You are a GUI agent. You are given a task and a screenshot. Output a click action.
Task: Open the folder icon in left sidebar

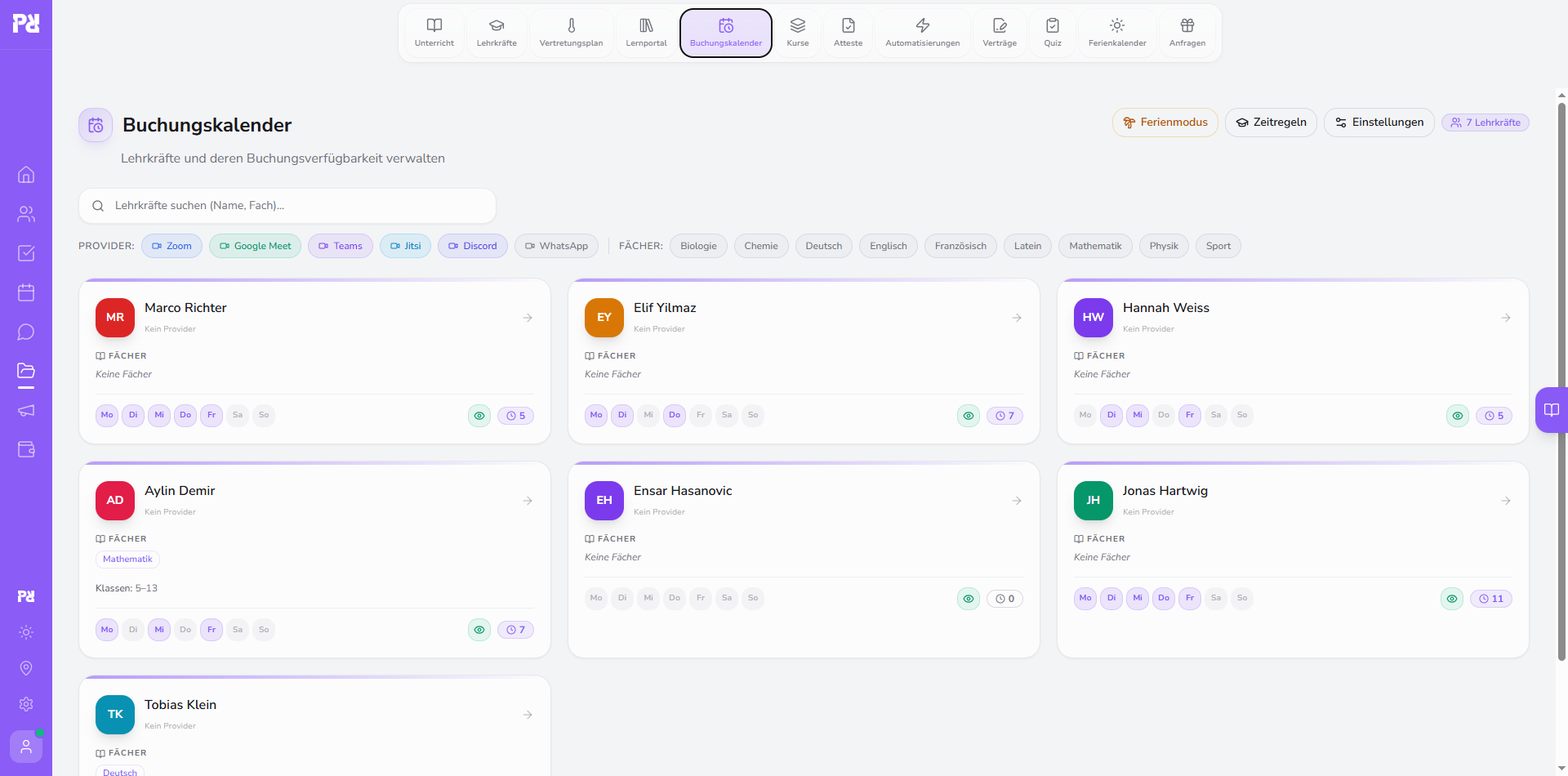26,371
